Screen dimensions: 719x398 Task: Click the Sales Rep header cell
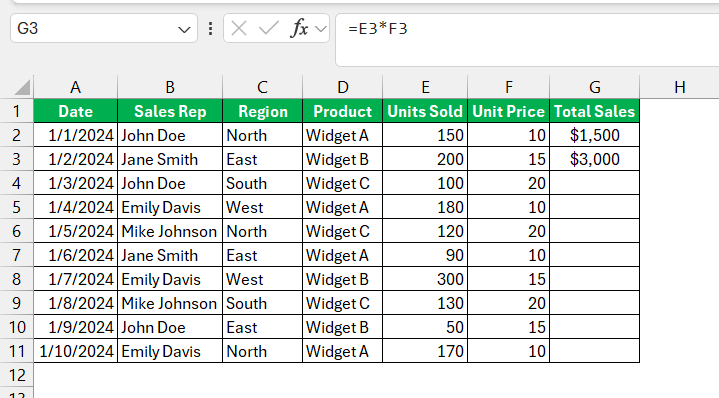click(170, 111)
